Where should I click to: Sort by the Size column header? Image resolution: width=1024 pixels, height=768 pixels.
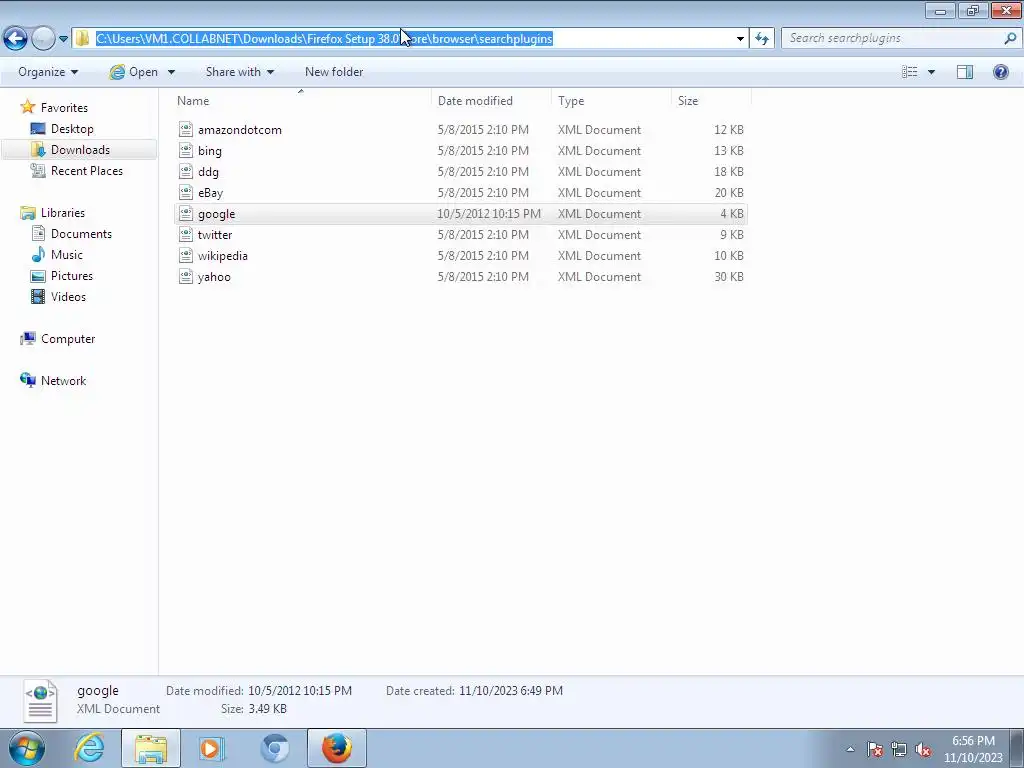(x=711, y=101)
